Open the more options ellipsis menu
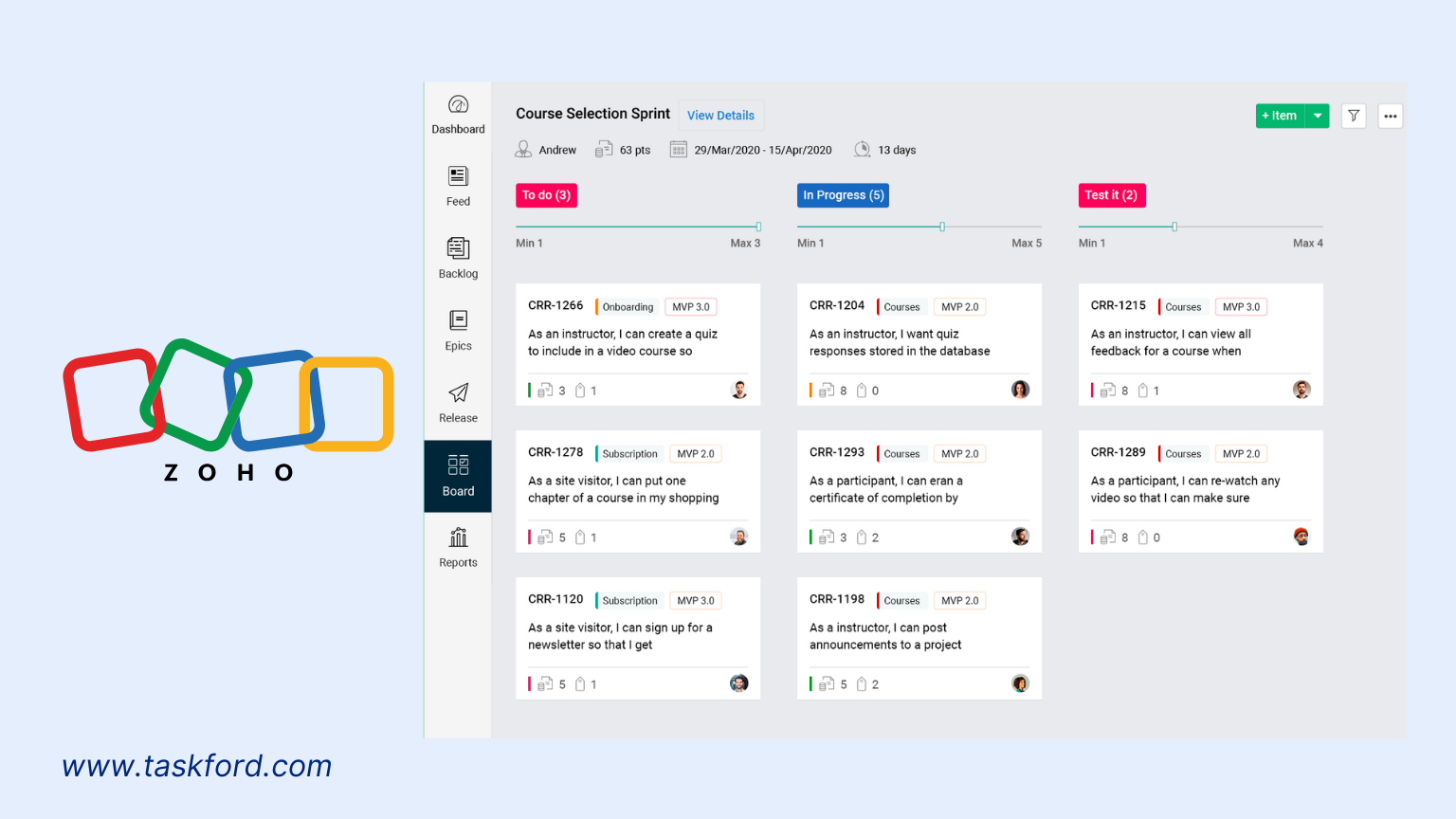Screen dimensions: 1456x819 click(1390, 115)
